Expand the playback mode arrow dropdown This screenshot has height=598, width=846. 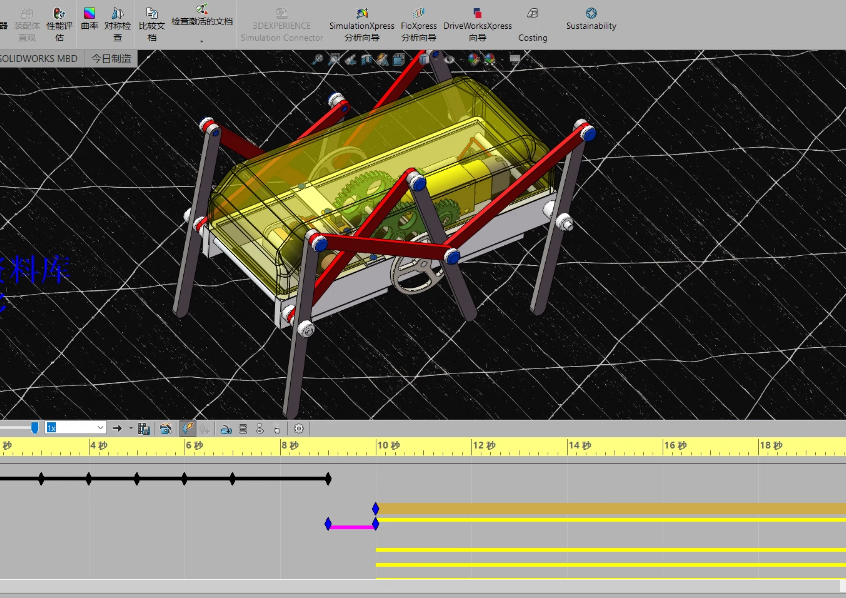click(x=130, y=428)
